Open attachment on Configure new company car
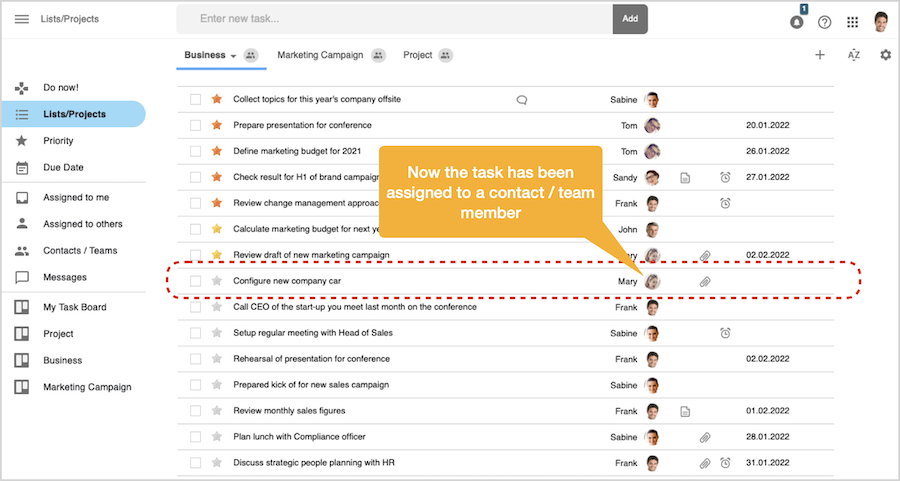This screenshot has width=900, height=481. [704, 282]
